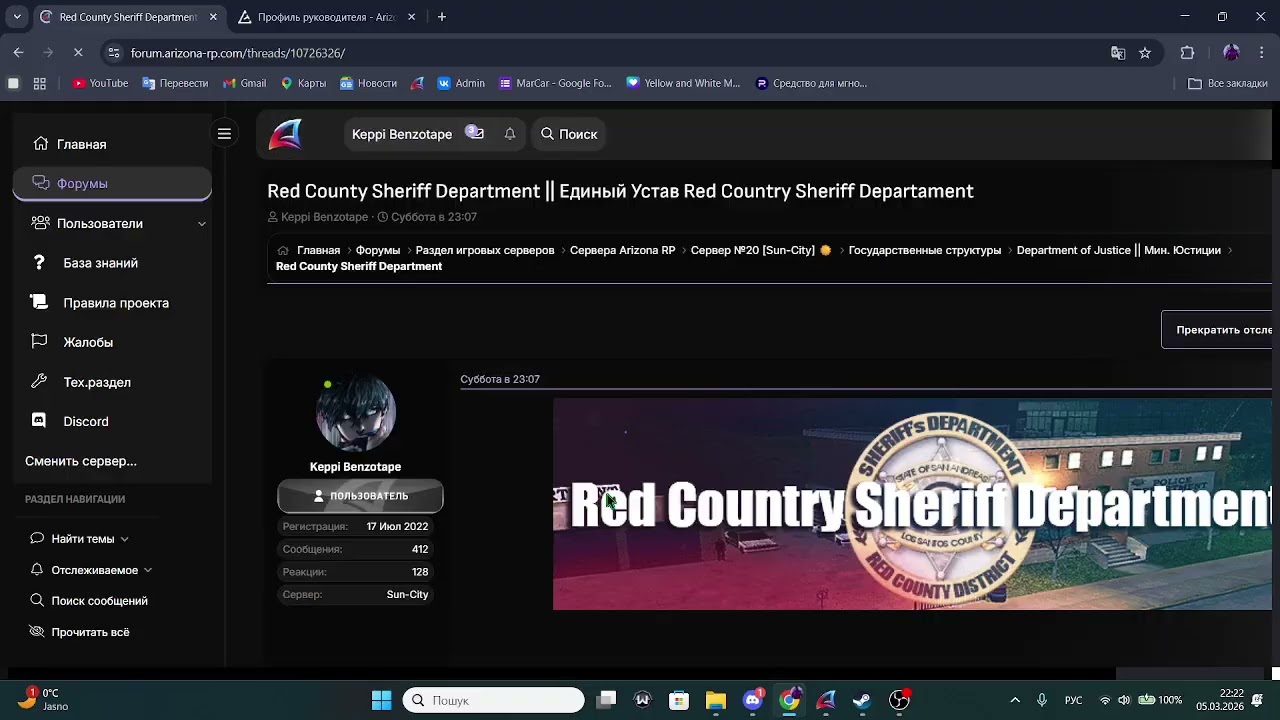This screenshot has height=720, width=1280.
Task: Show hidden system tray icons
Action: 1015,700
